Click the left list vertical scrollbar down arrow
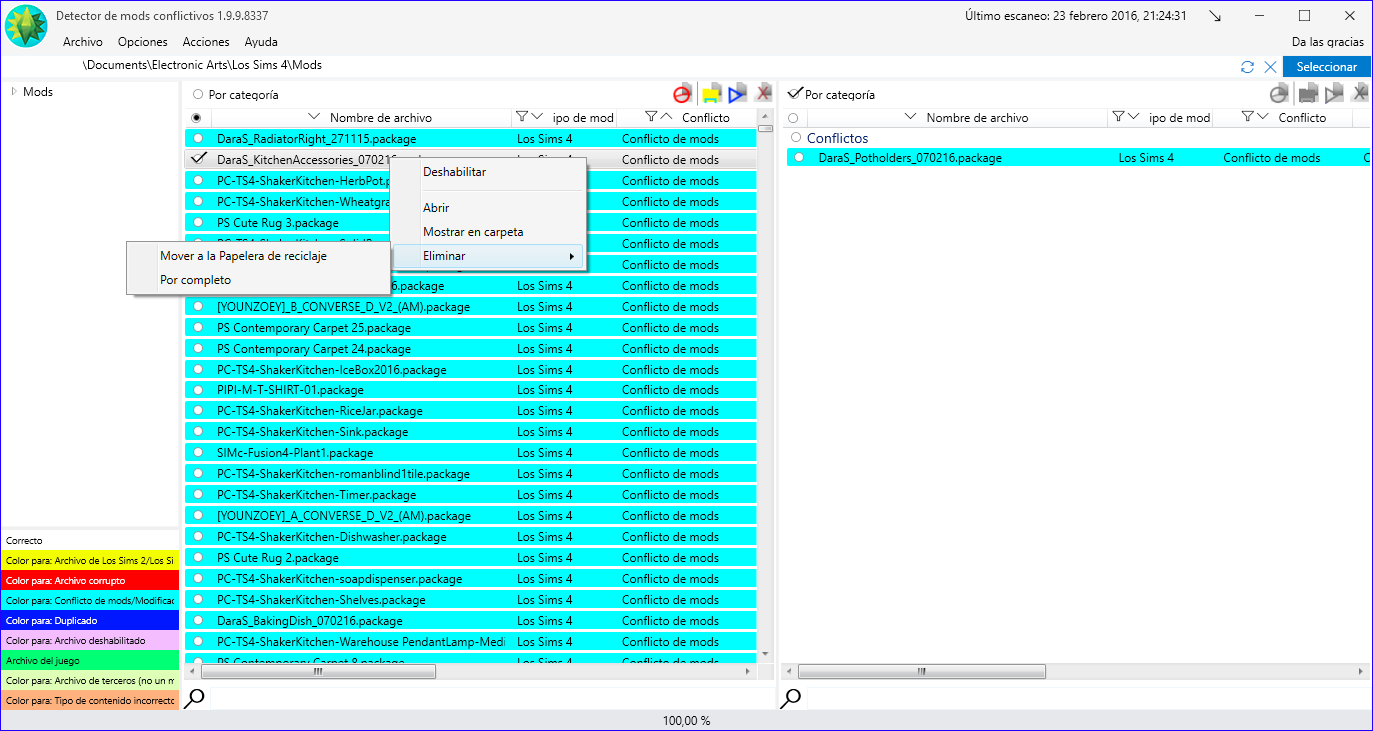 [765, 654]
